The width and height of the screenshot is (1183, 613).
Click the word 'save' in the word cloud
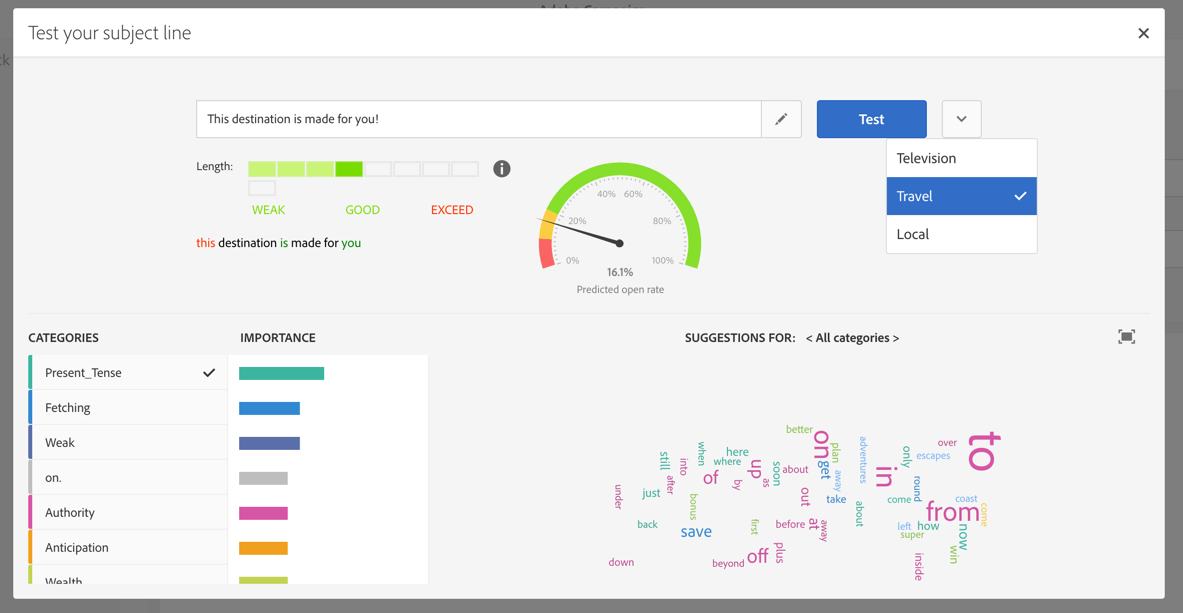tap(696, 531)
